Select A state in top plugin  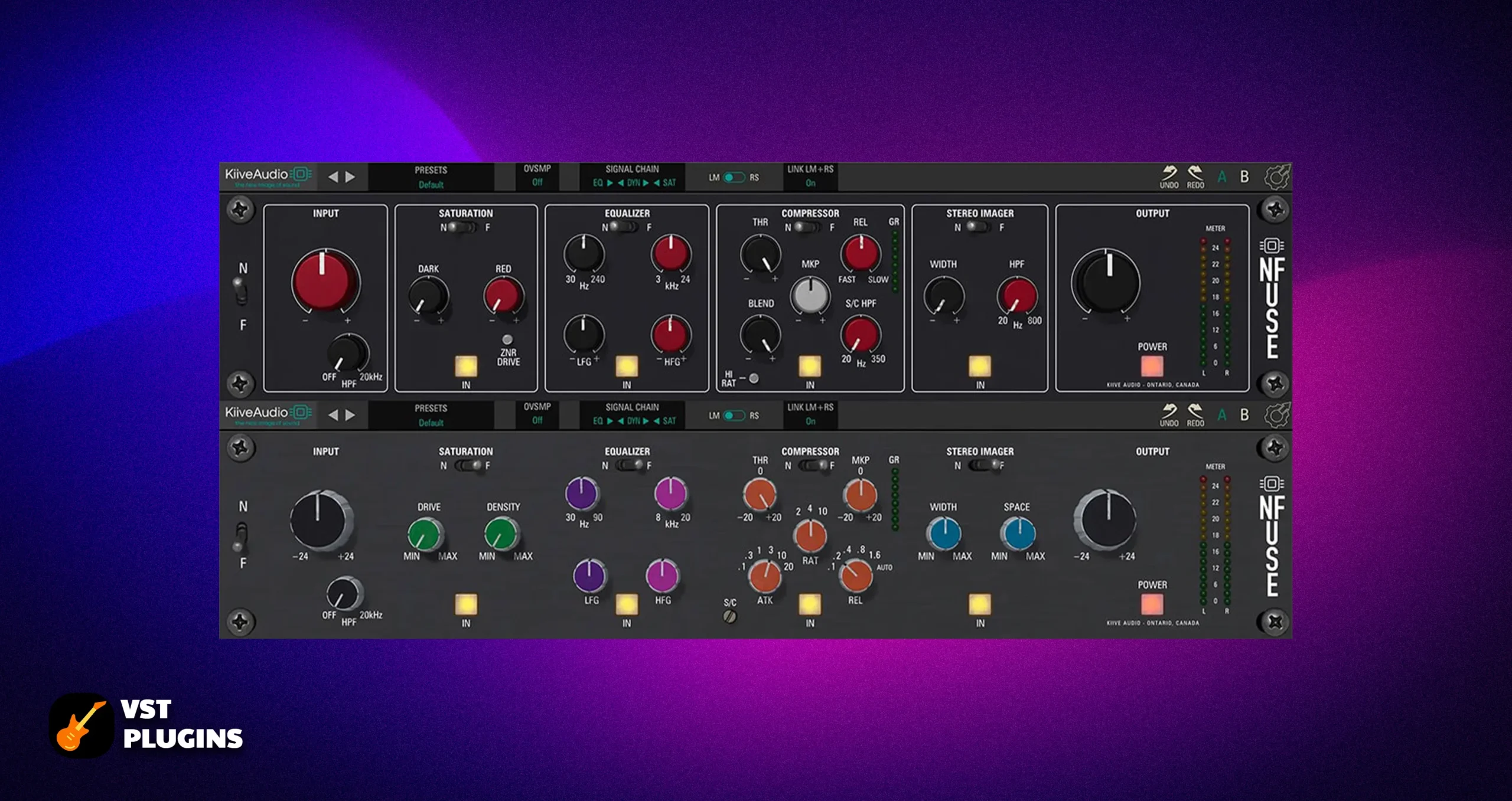coord(1222,176)
